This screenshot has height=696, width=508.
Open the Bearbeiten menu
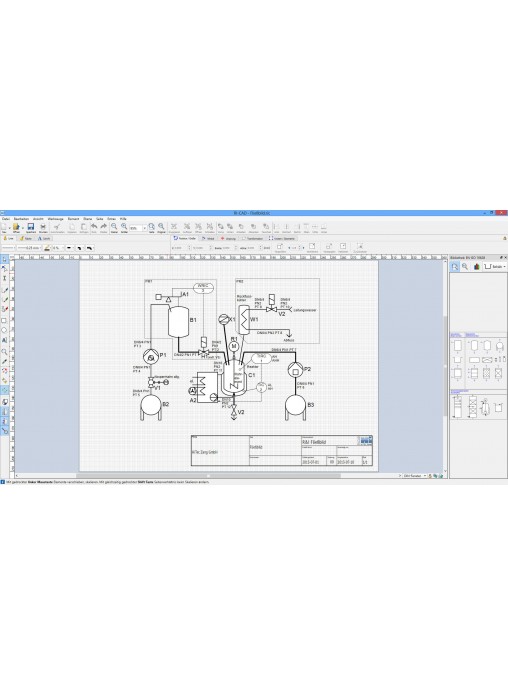[21, 219]
